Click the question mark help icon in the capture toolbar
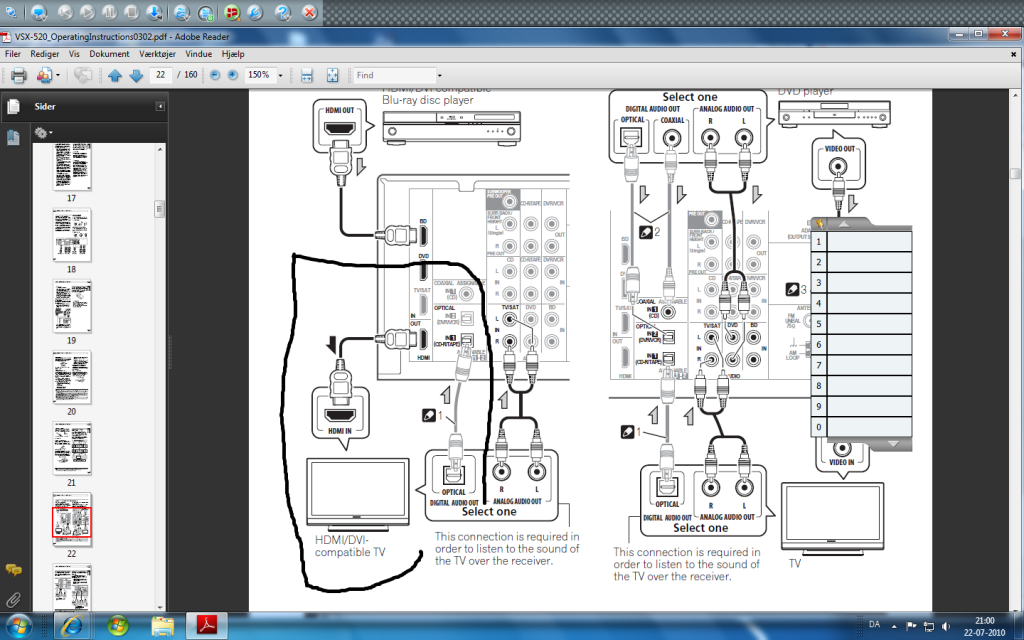Screen dimensions: 1024x640 click(x=283, y=12)
